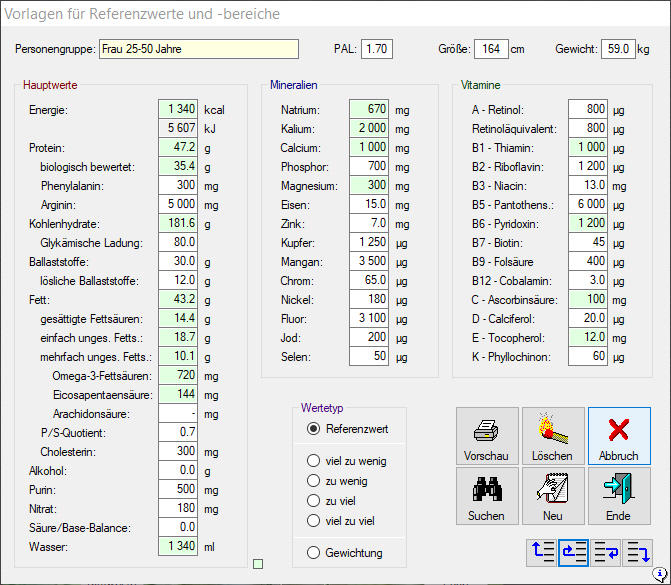
Task: Click the Vorschau printer icon button
Action: tap(487, 437)
